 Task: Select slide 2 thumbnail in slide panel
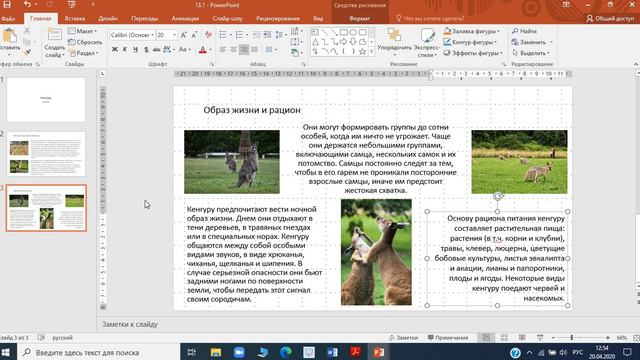[46, 154]
